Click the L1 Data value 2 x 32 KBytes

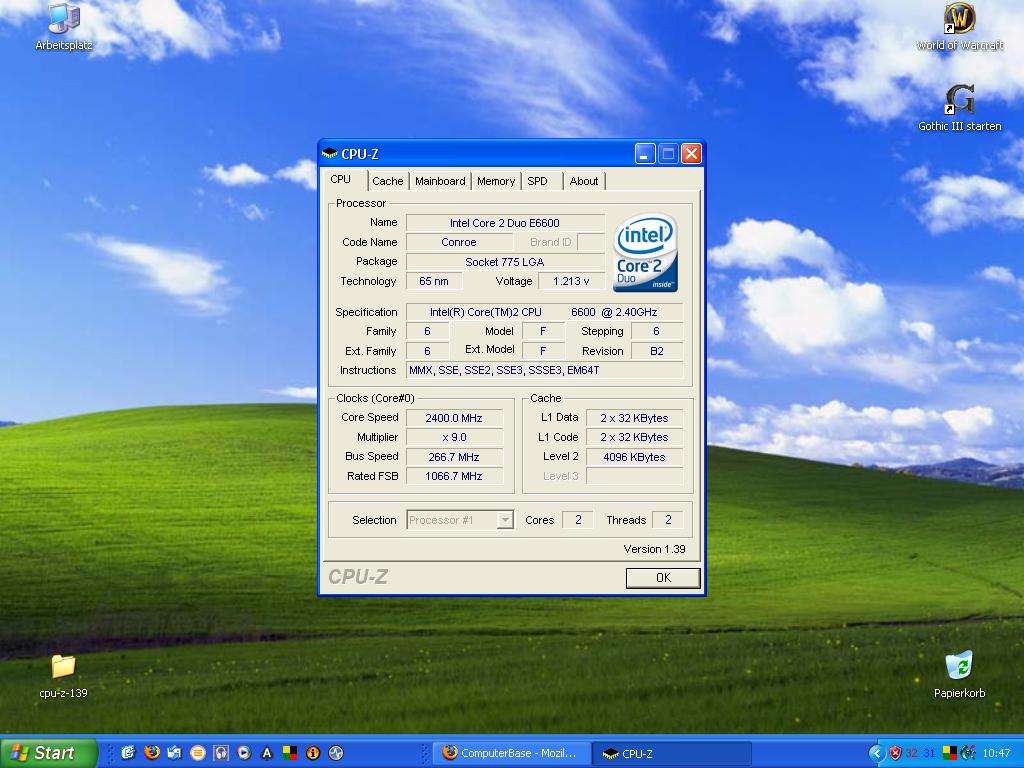pos(634,418)
